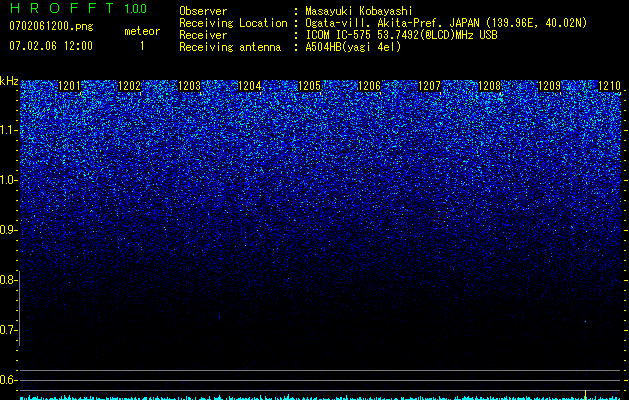The width and height of the screenshot is (629, 400).
Task: Click the meteor label
Action: (142, 31)
